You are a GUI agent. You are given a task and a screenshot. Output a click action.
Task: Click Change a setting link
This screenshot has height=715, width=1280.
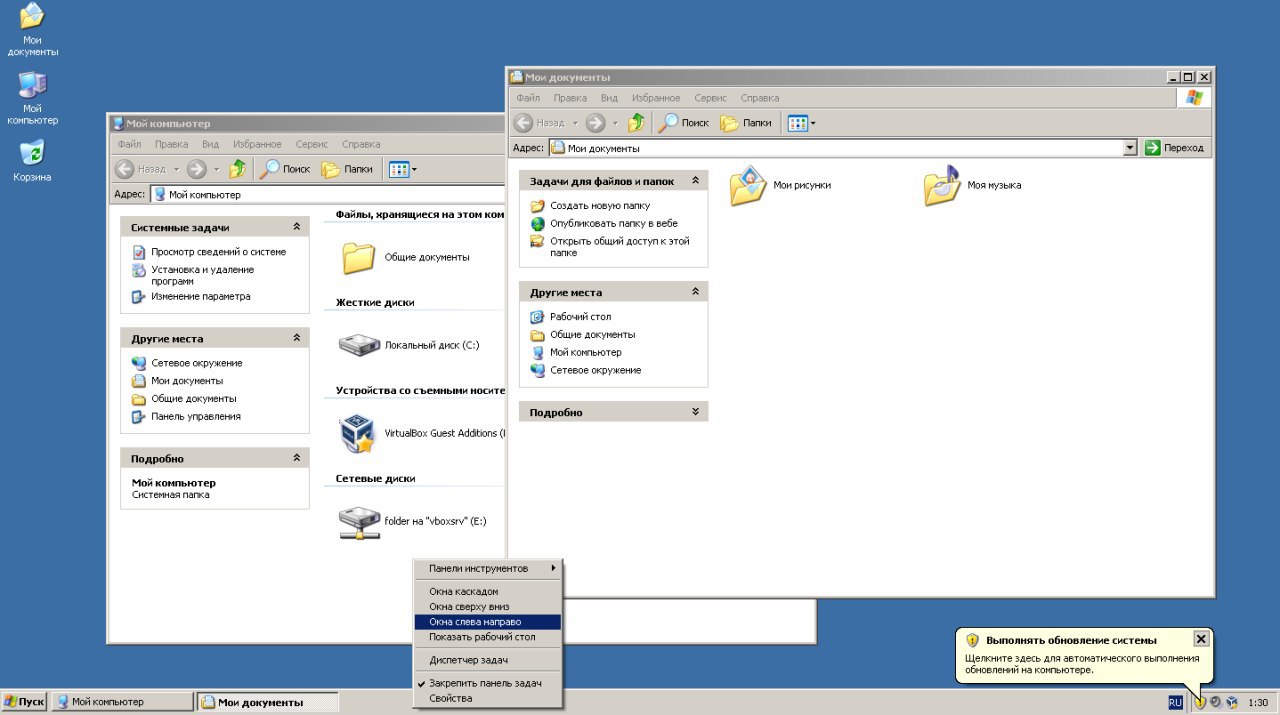(x=200, y=296)
